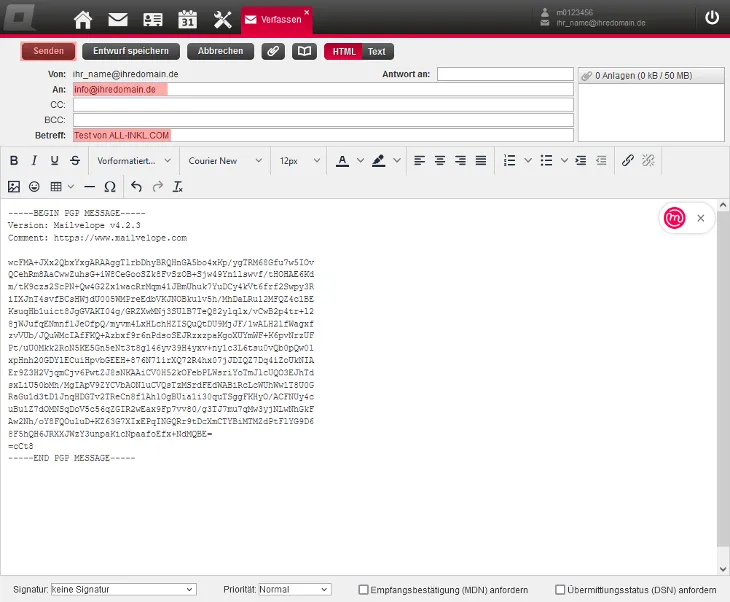Enable Übermittlungsstatus (DSN) anfordern checkbox
The width and height of the screenshot is (730, 602).
pyautogui.click(x=560, y=590)
